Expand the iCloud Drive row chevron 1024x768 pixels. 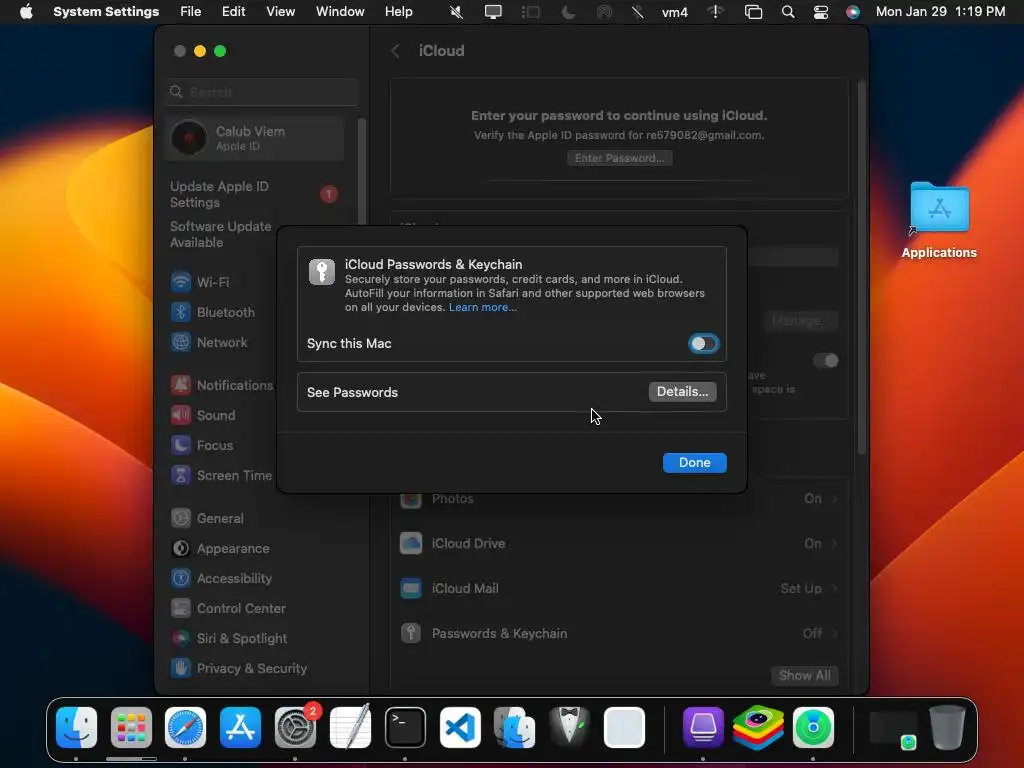pyautogui.click(x=835, y=543)
